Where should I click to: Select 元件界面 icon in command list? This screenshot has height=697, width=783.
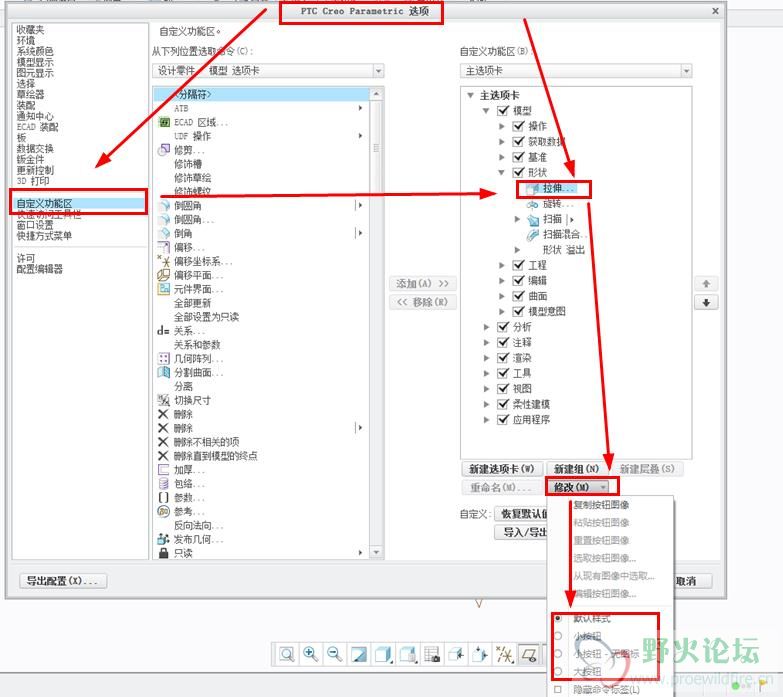tap(164, 289)
